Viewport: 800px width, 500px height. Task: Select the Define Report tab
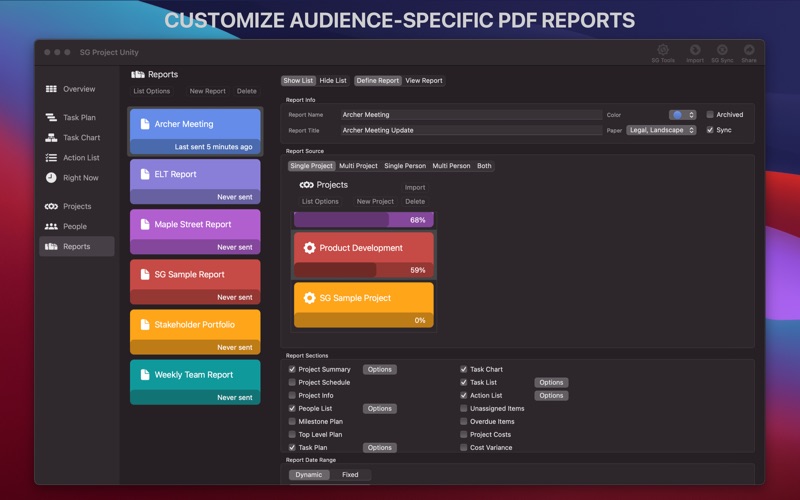(378, 81)
